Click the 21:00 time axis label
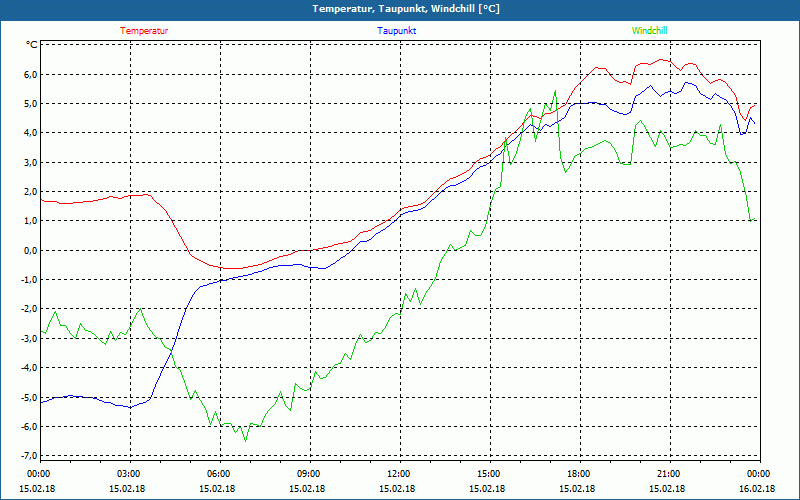The image size is (800, 500). 668,474
